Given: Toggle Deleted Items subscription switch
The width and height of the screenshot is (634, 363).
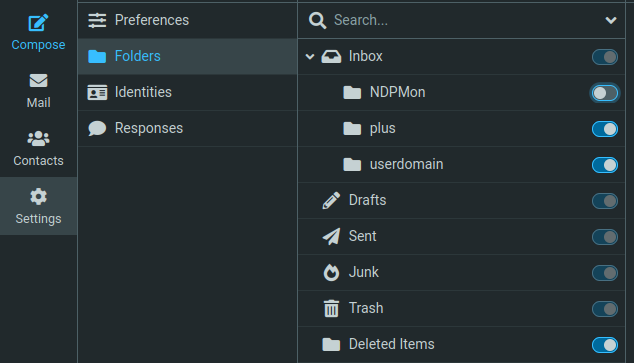Looking at the screenshot, I should (x=604, y=345).
